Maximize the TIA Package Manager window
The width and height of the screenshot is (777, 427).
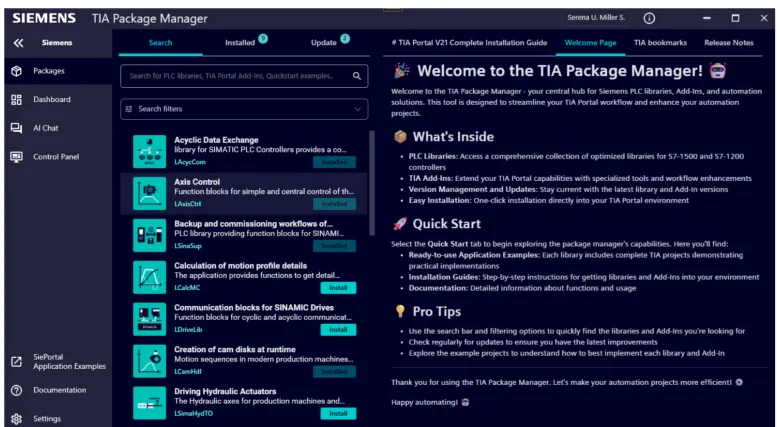coord(735,18)
